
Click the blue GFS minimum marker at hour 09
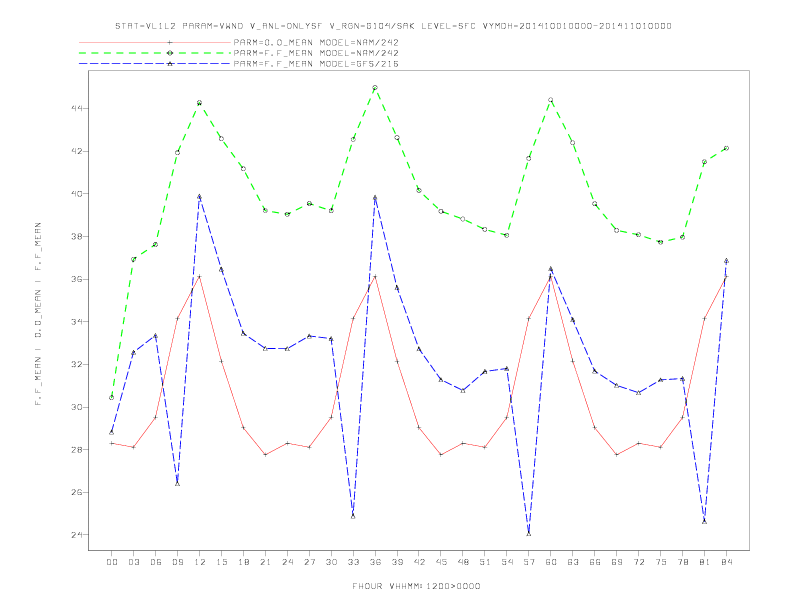point(177,484)
